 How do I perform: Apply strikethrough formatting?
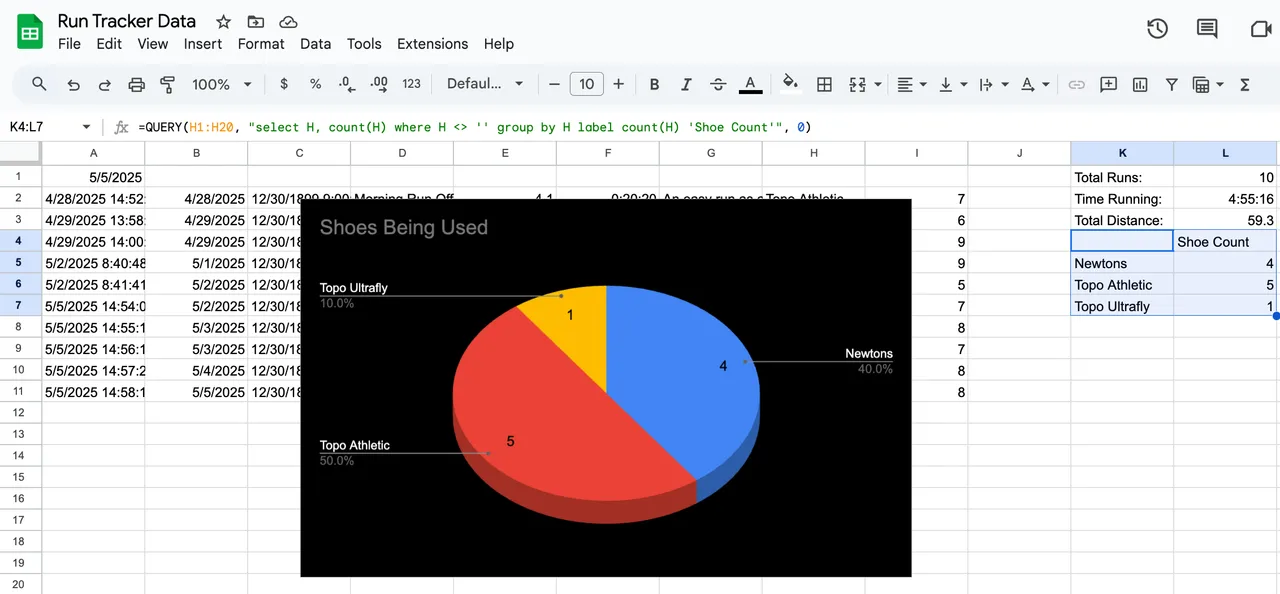[718, 84]
